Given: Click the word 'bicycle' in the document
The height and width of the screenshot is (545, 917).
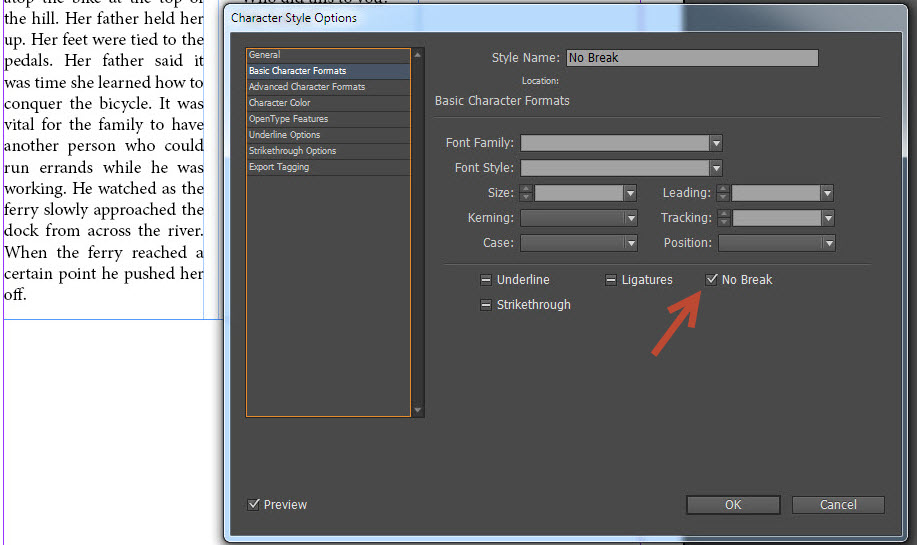Looking at the screenshot, I should [124, 104].
